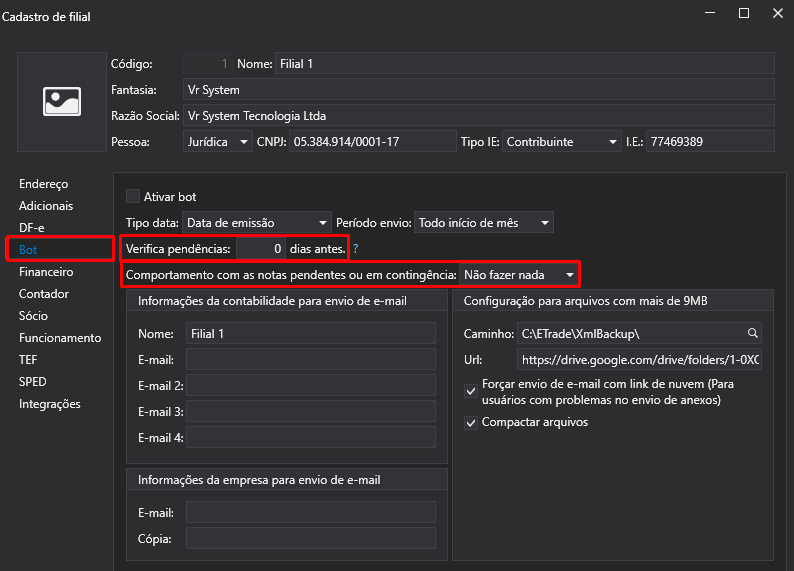The height and width of the screenshot is (571, 794).
Task: Toggle Forçar envio de e-mail com link de nuvem
Action: pyautogui.click(x=471, y=391)
